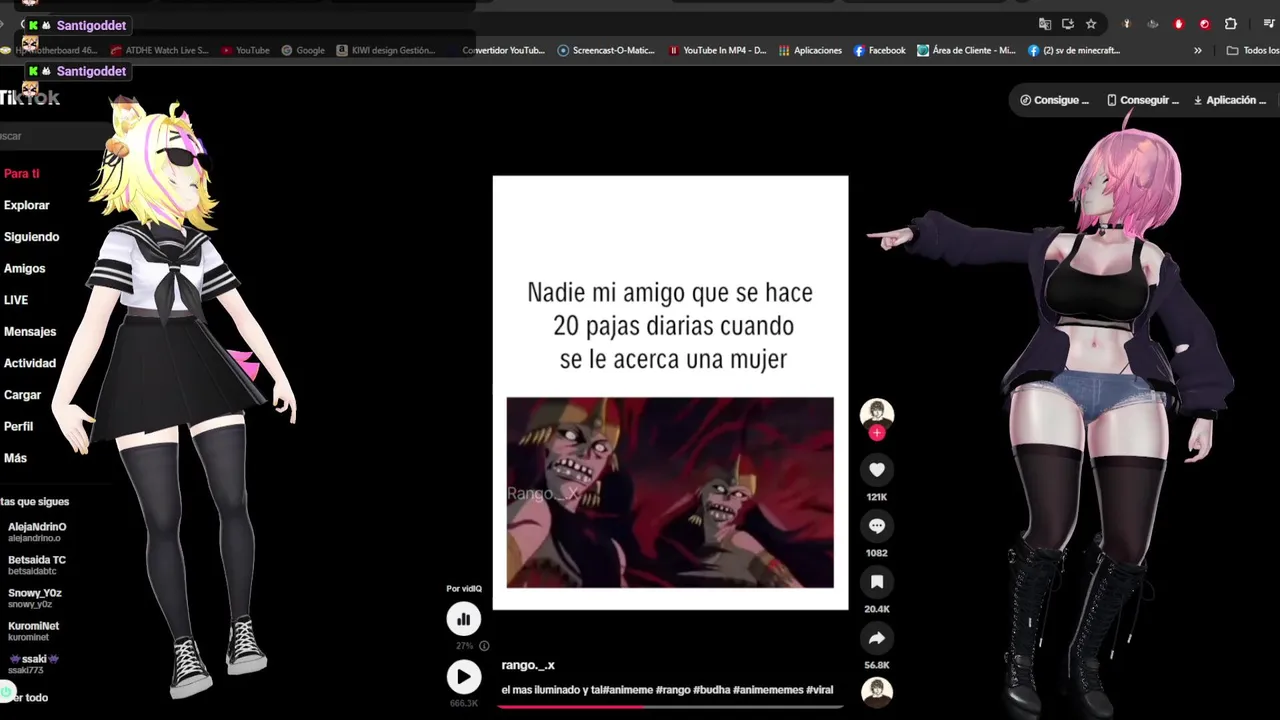Click the Consigue coins button

1054,100
